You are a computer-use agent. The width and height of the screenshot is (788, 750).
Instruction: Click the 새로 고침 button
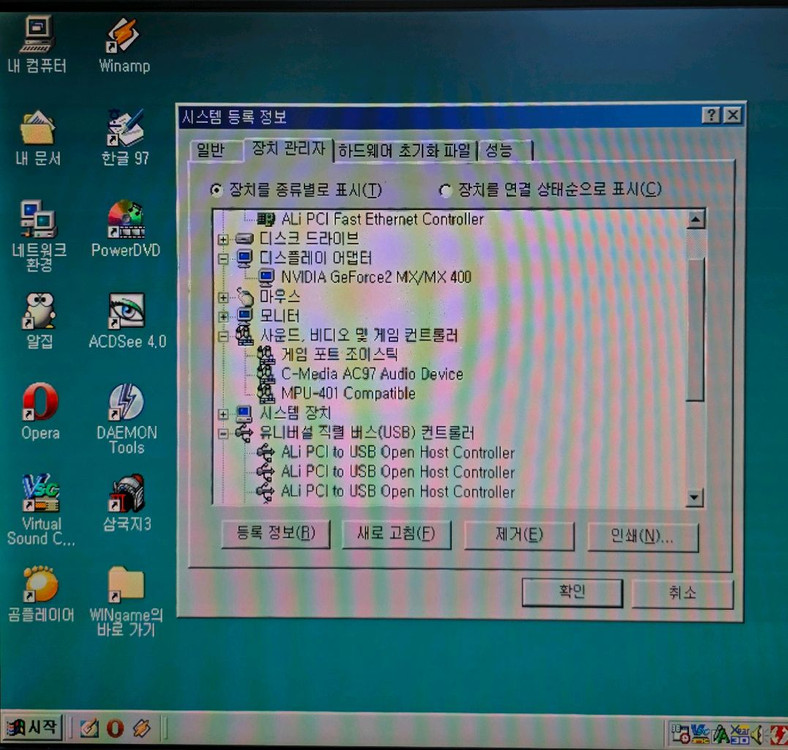[396, 534]
